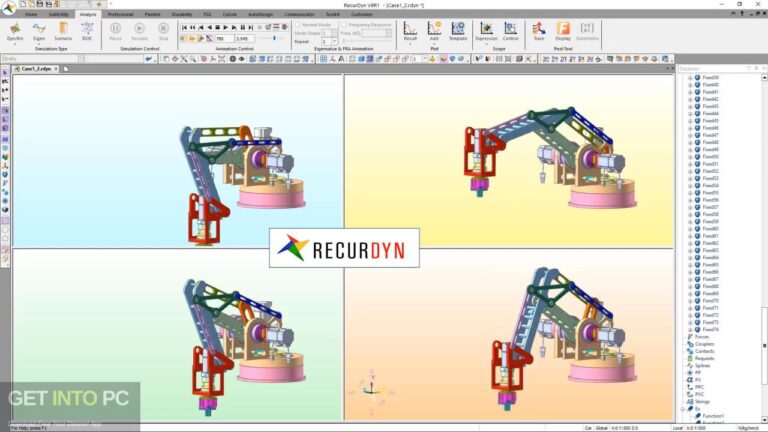This screenshot has height=432, width=768.
Task: Click the Pause simulation button
Action: [x=115, y=31]
